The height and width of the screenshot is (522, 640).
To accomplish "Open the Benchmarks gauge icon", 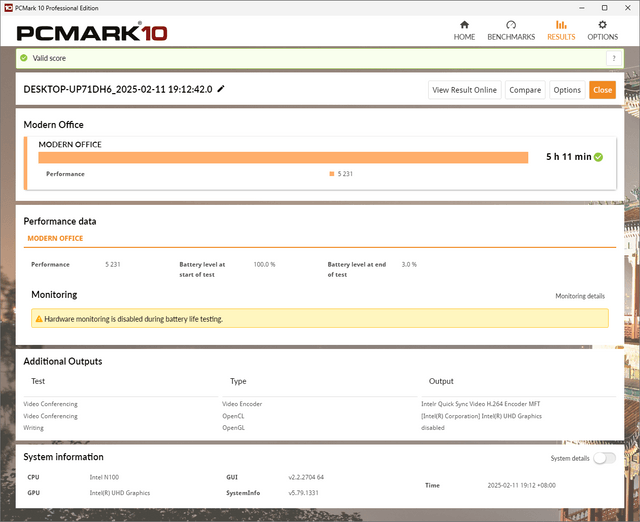I will coord(511,25).
